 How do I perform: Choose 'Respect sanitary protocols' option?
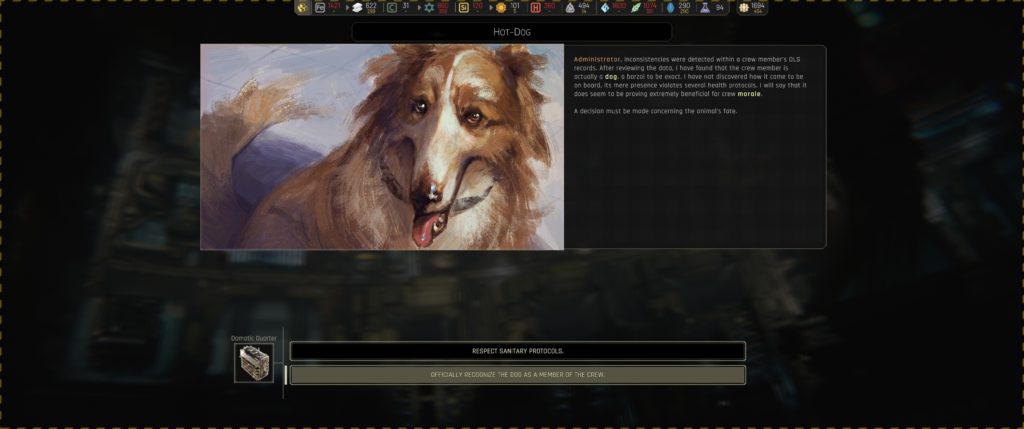point(517,351)
